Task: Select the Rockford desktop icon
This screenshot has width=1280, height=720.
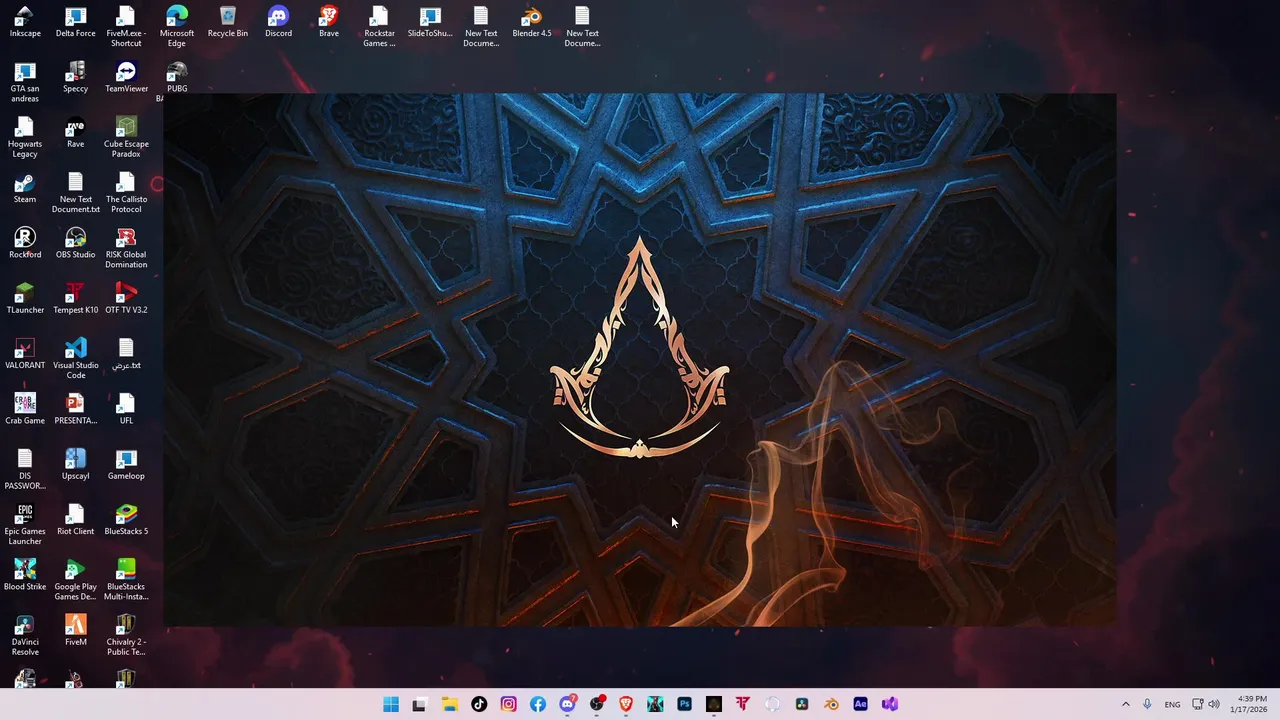Action: 25,243
